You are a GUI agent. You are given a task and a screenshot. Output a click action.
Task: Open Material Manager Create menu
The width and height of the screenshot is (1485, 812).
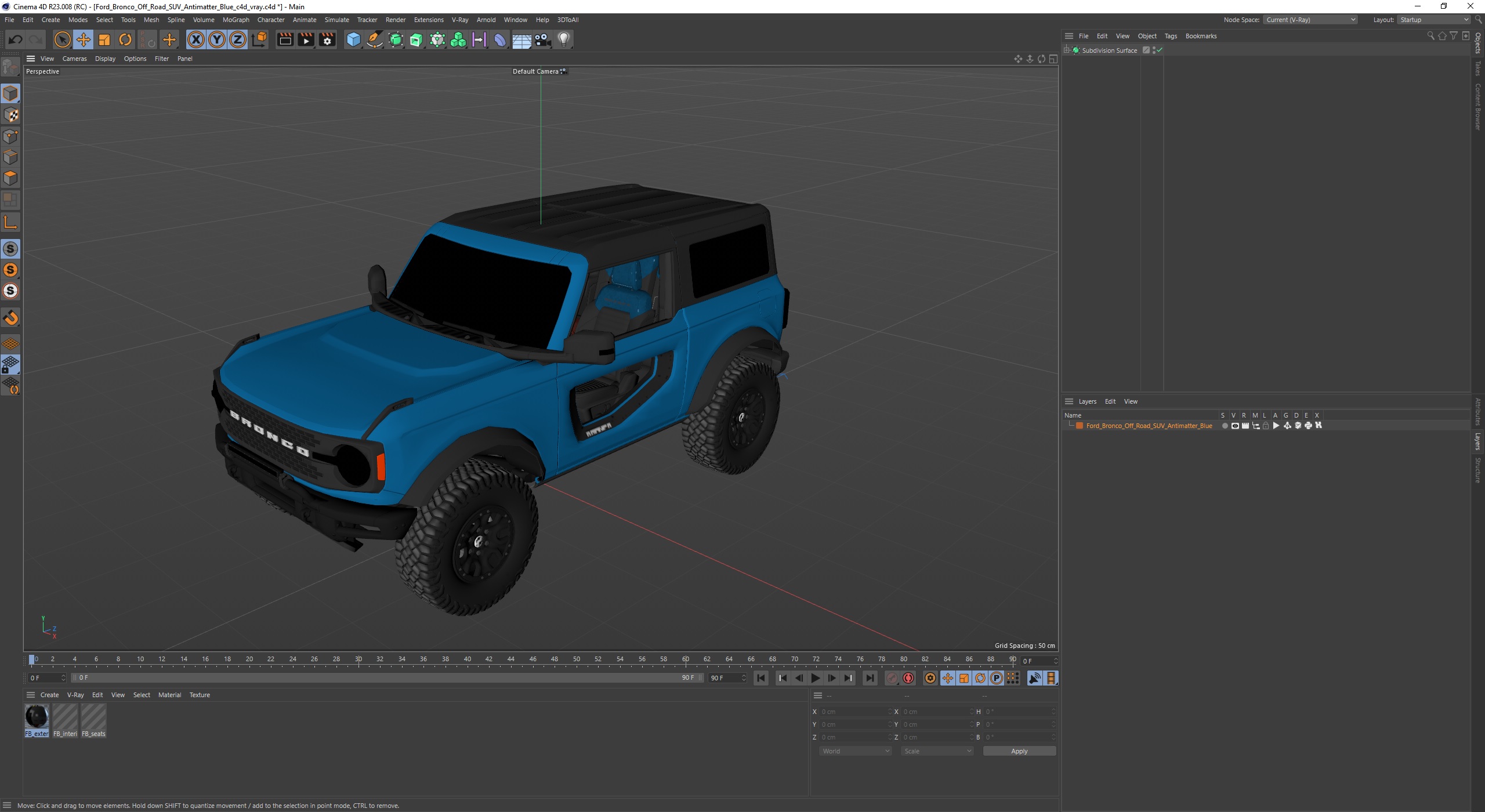pyautogui.click(x=49, y=695)
